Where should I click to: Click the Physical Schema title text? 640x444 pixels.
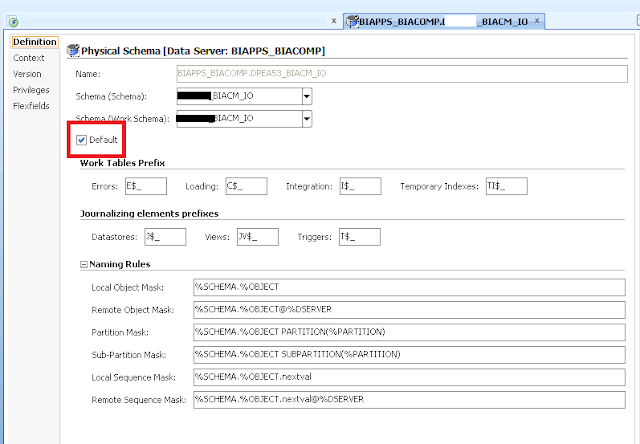pyautogui.click(x=203, y=51)
